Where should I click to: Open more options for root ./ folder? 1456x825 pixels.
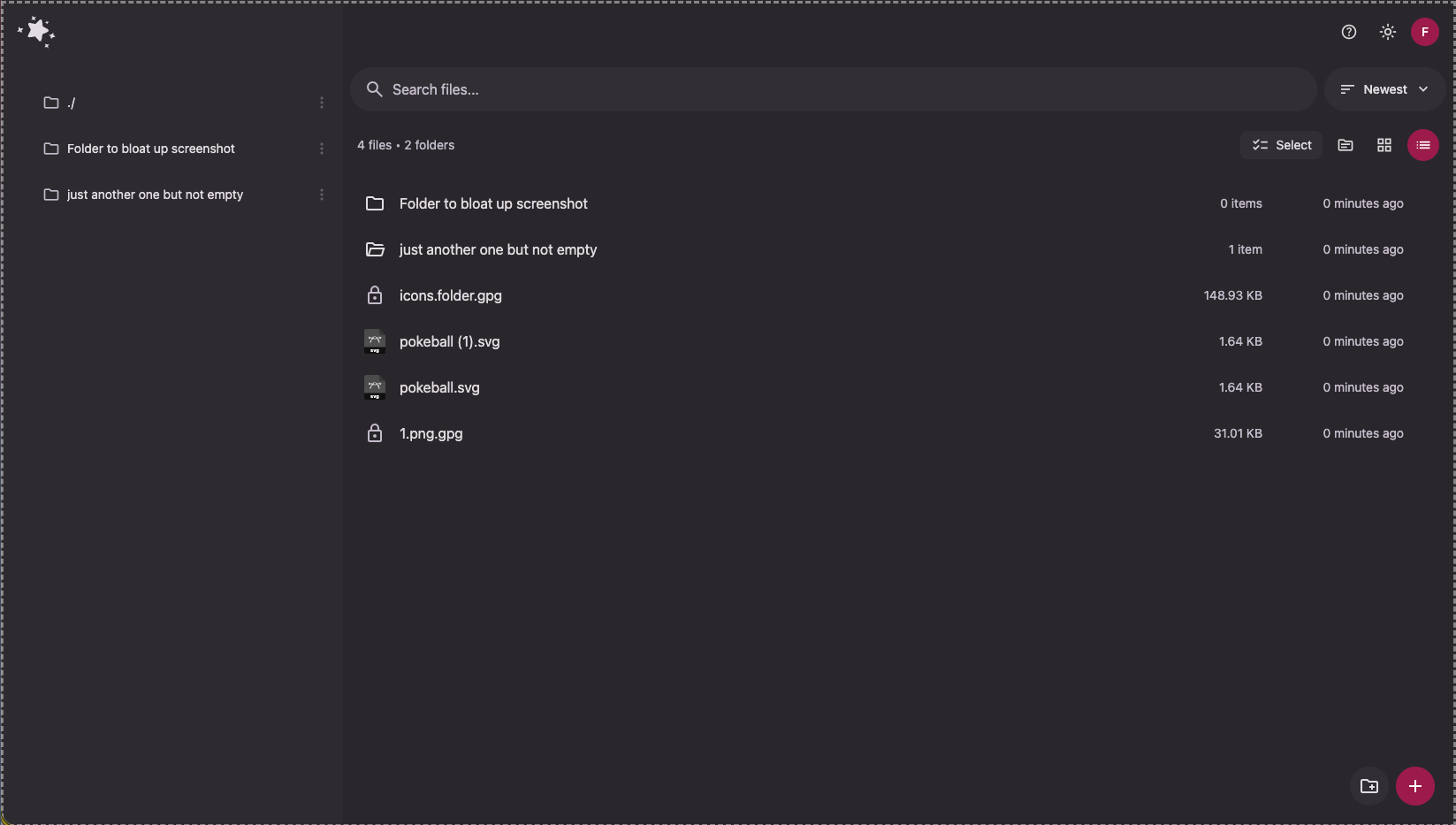[322, 103]
